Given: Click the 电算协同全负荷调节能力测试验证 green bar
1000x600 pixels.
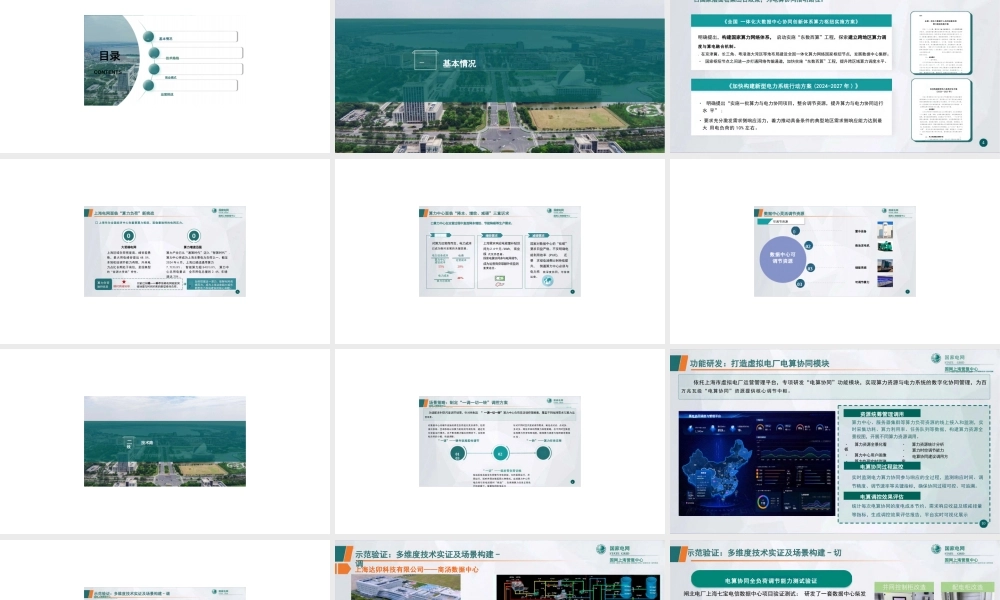Looking at the screenshot, I should pos(771,579).
